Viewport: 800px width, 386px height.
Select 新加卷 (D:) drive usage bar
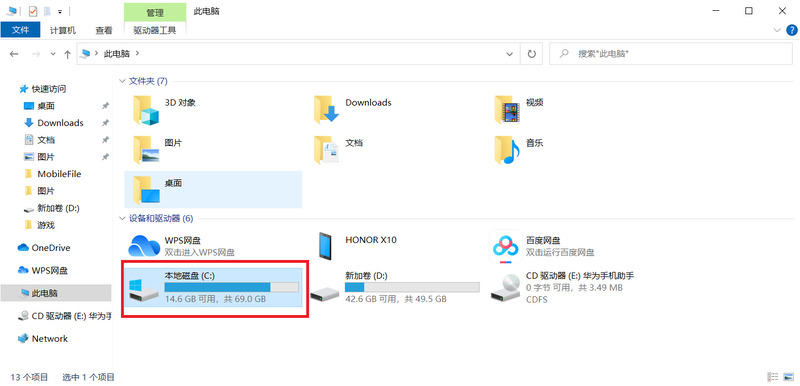[x=412, y=287]
